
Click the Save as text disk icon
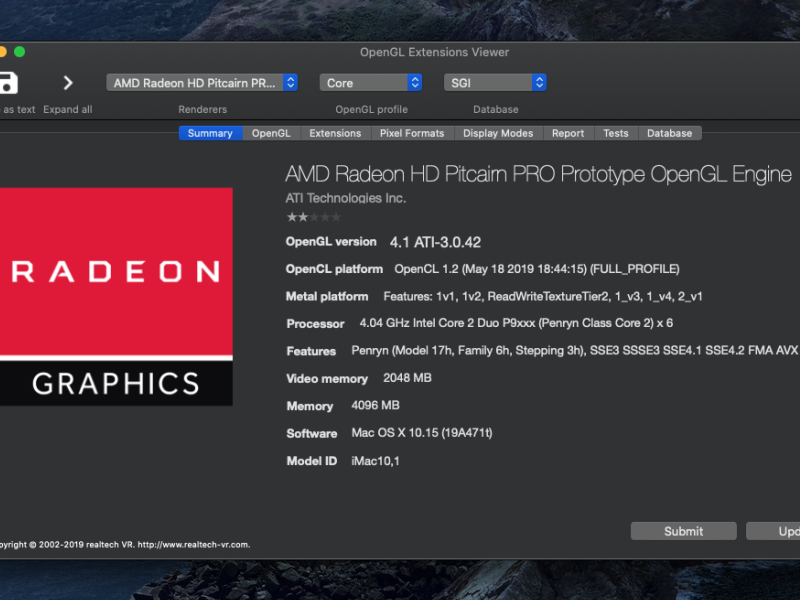(x=10, y=83)
